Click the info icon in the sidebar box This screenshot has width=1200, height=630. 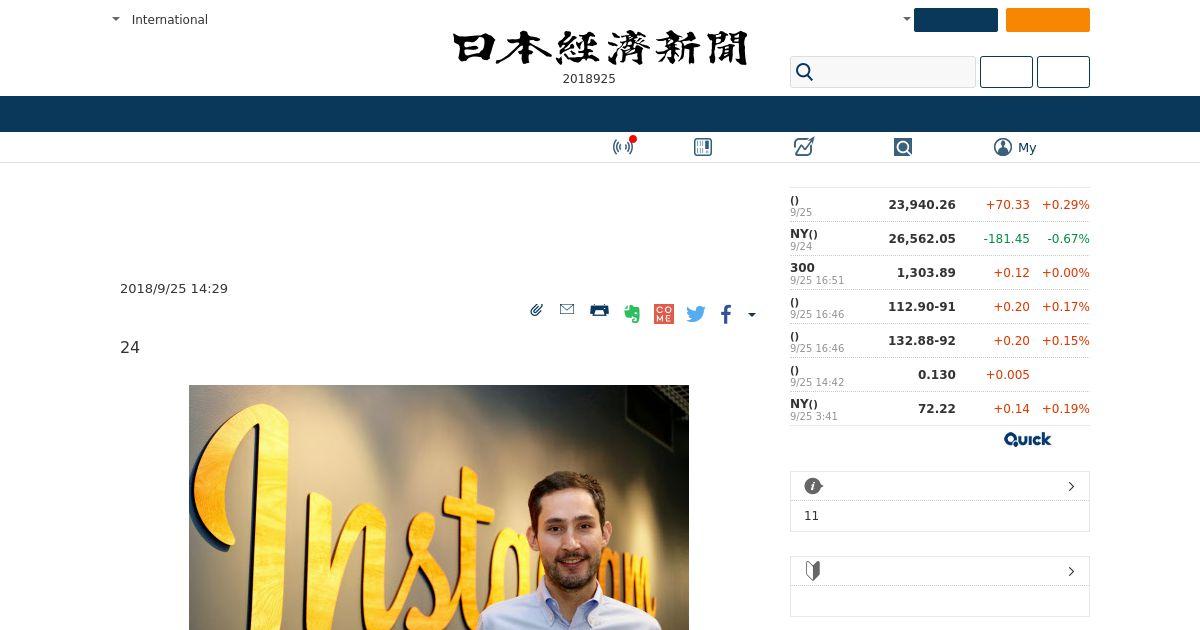point(813,486)
